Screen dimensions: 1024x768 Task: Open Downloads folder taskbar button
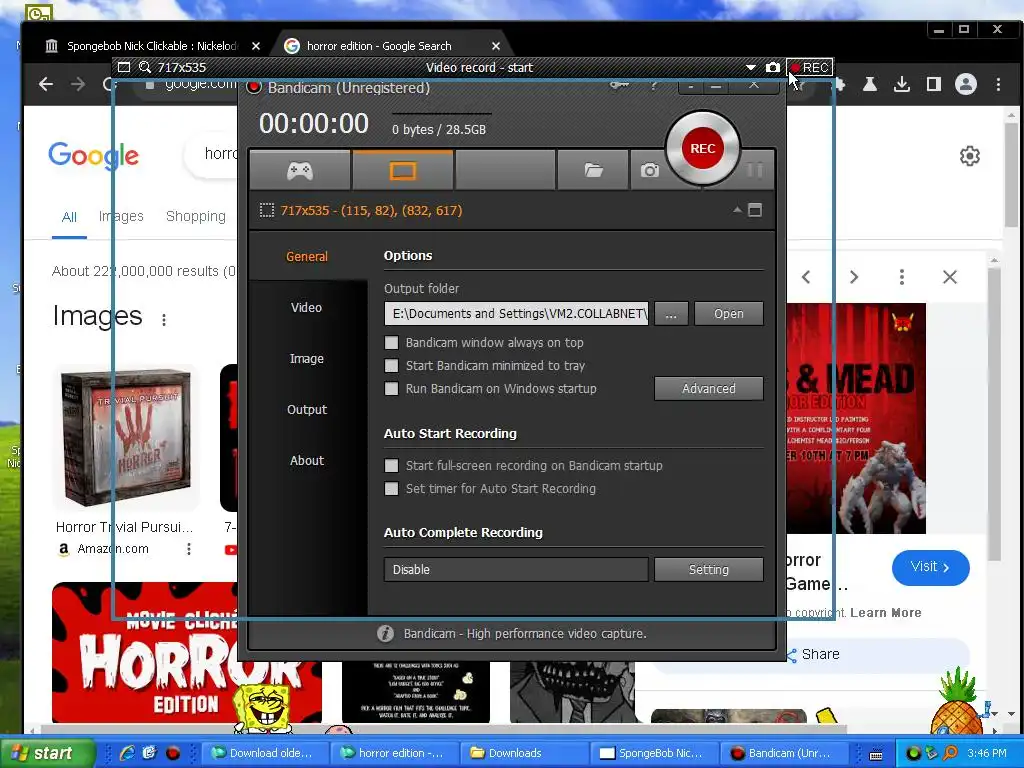click(524, 753)
